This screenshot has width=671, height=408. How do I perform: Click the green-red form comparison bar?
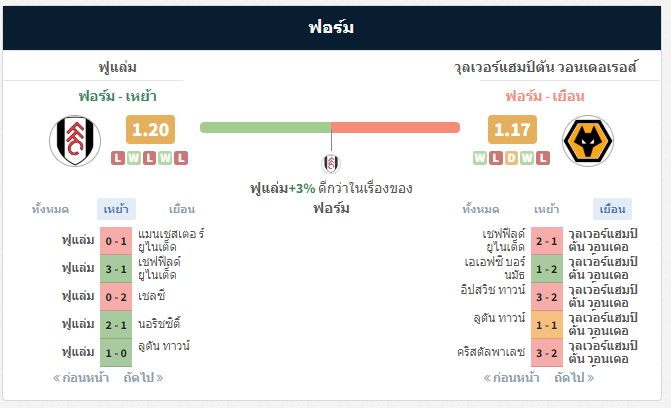pos(330,128)
